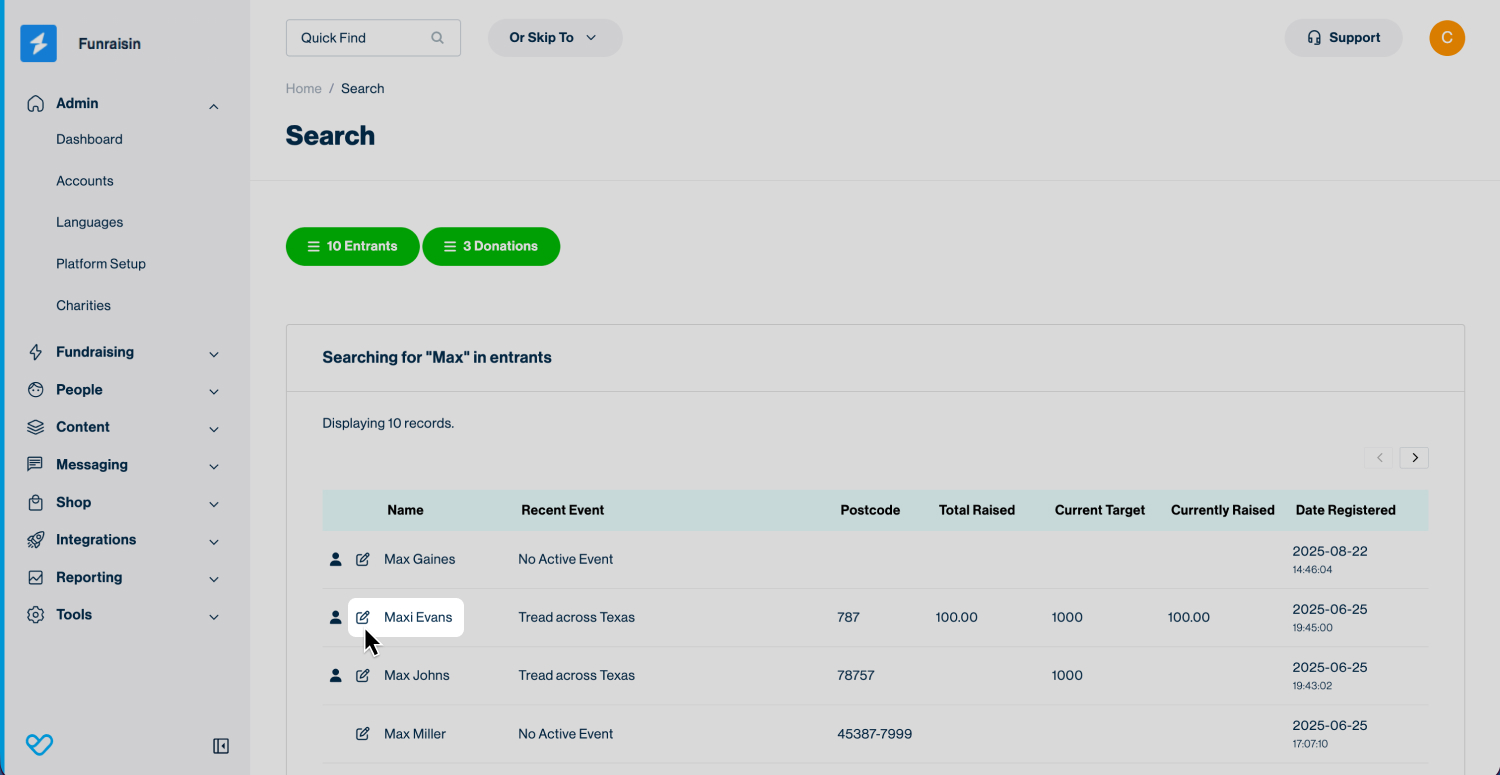Click the search magnifier in Quick Find
Viewport: 1500px width, 775px height.
point(437,38)
